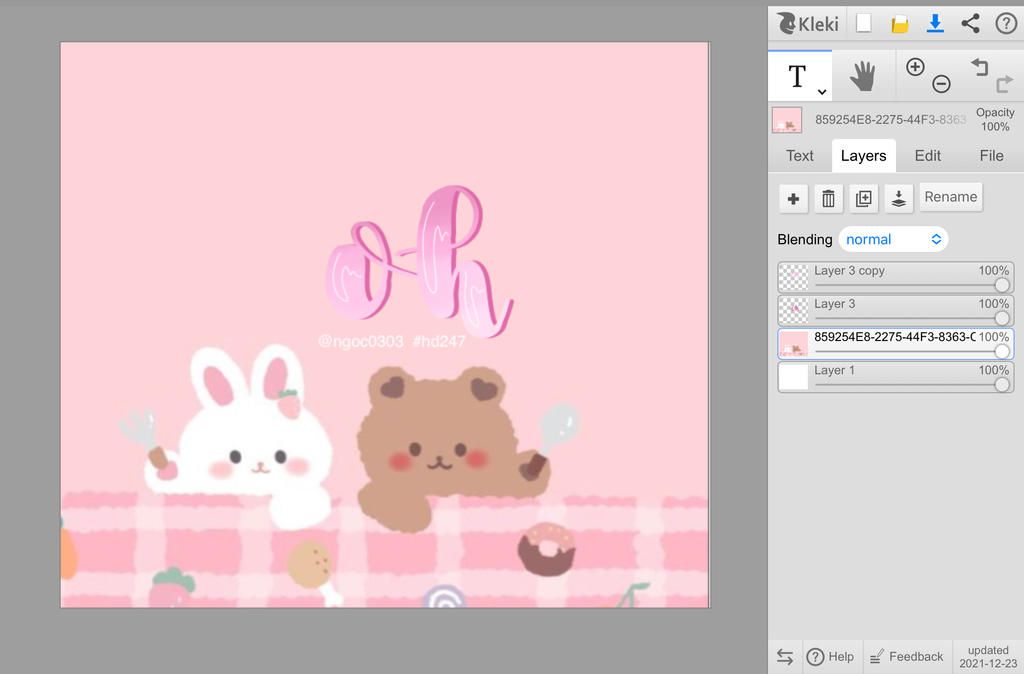Click the Layer 3 copy thumbnail
This screenshot has height=674, width=1024.
(793, 277)
